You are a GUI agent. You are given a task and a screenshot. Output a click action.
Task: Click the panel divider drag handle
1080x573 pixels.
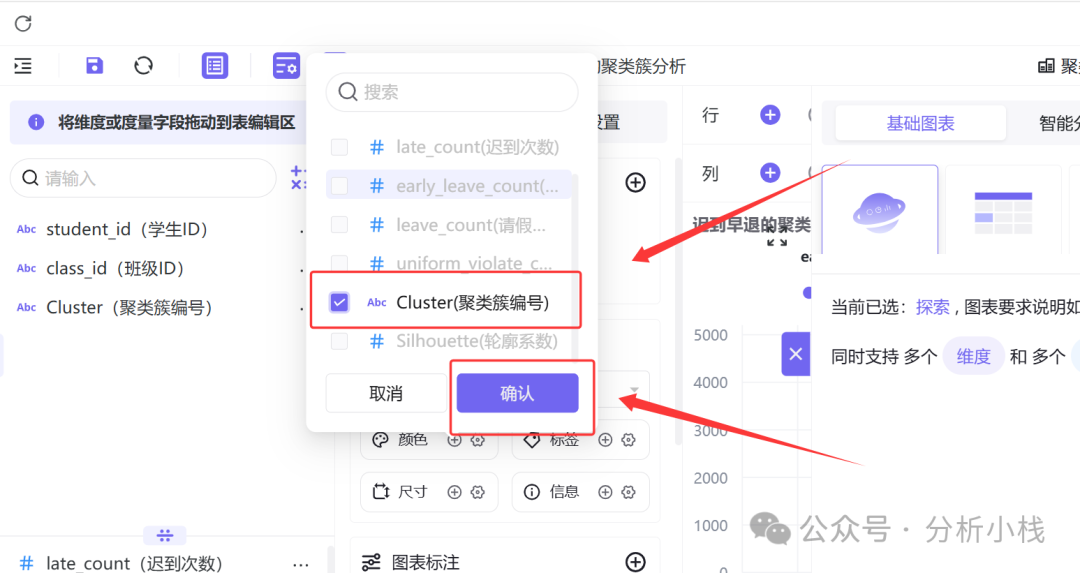pyautogui.click(x=165, y=535)
